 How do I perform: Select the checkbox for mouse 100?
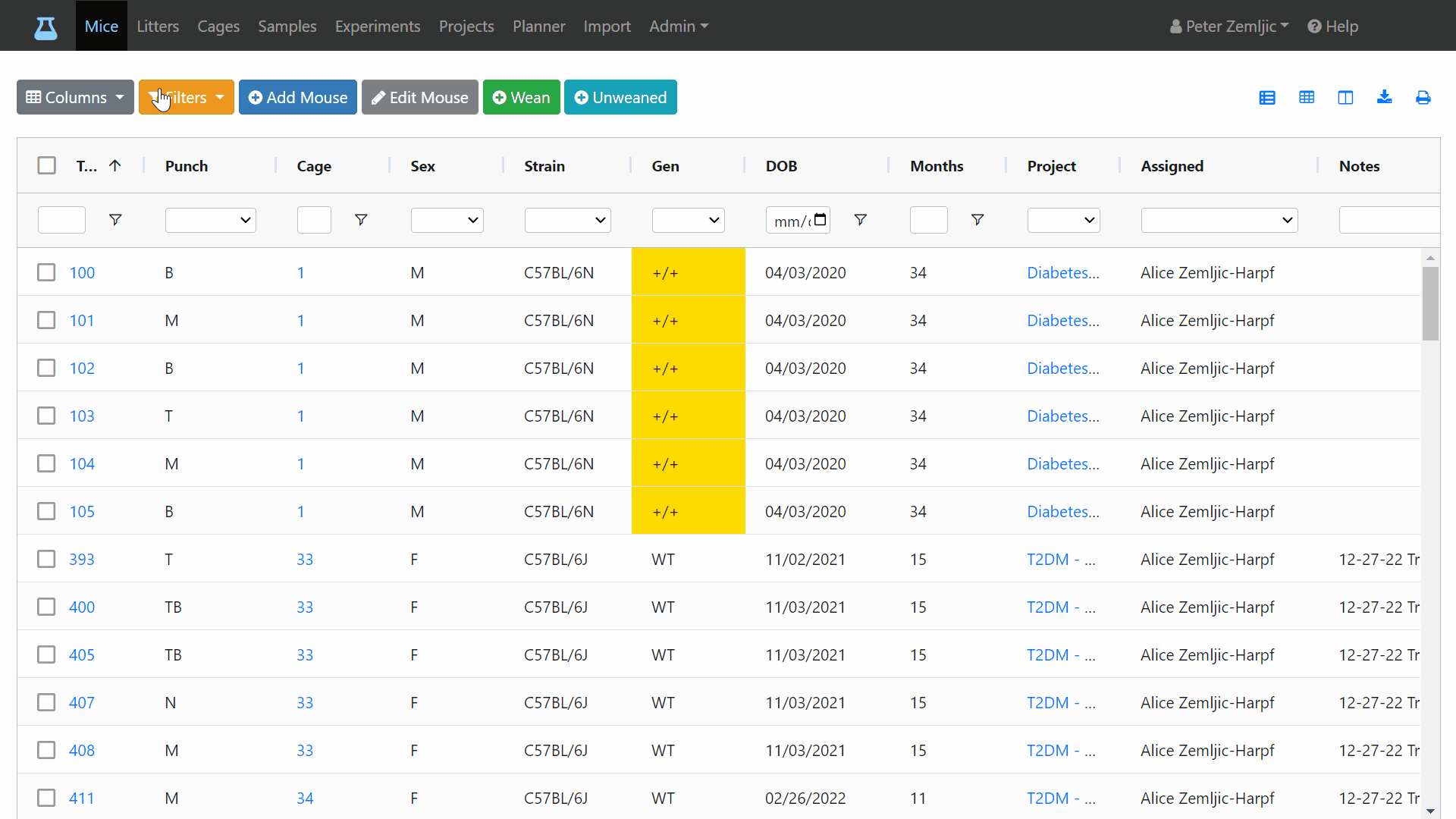(x=47, y=272)
